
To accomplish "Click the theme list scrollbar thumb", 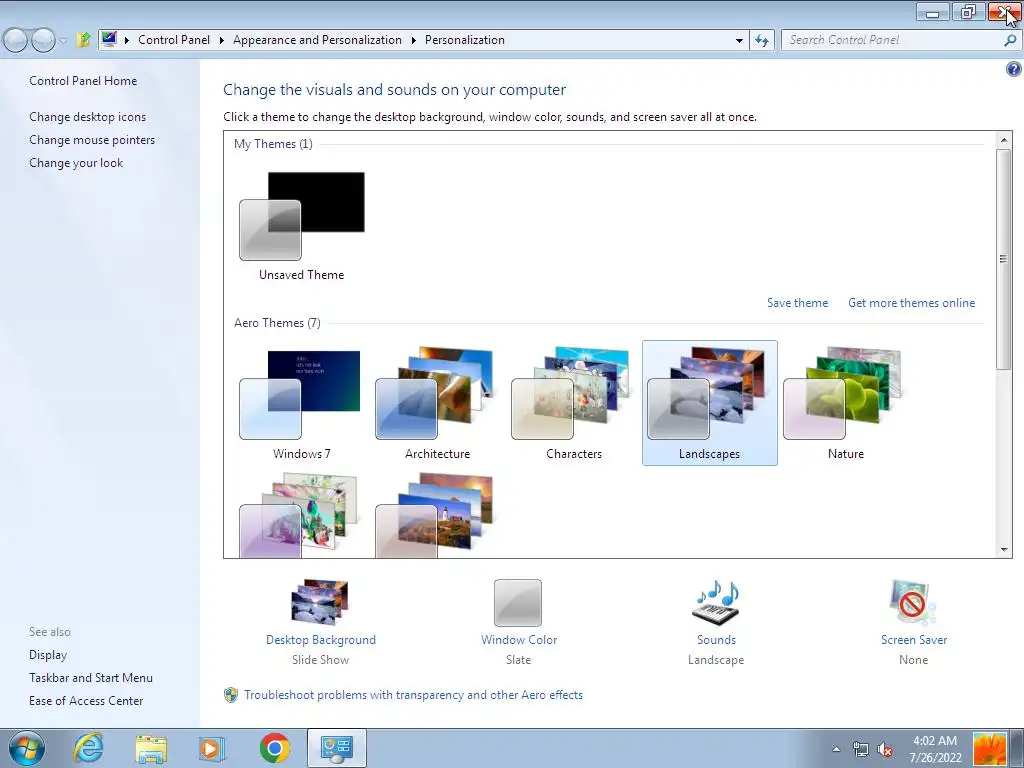I will [1004, 259].
